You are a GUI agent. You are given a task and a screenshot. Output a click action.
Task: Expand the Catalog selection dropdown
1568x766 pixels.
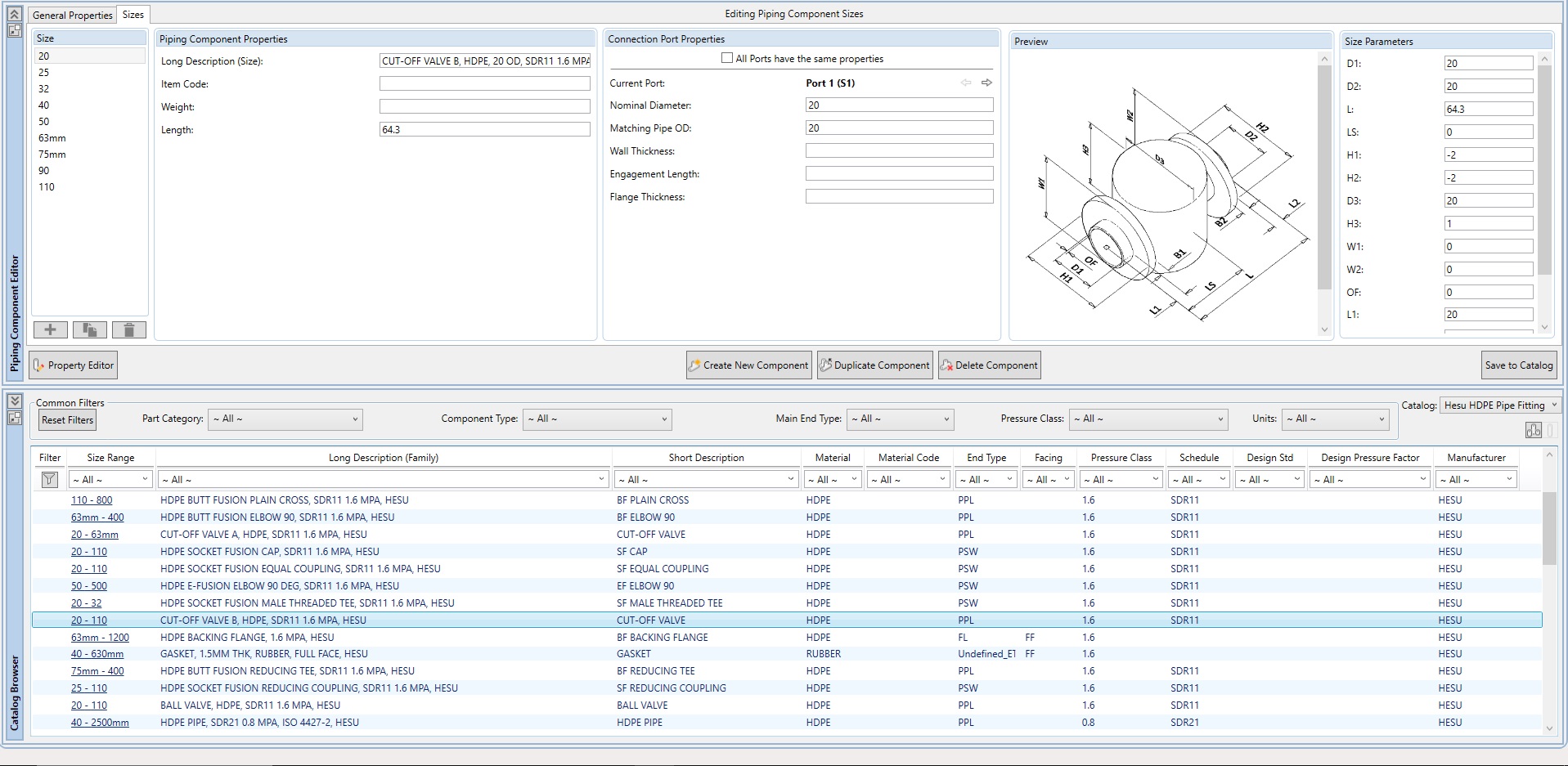pos(1499,405)
